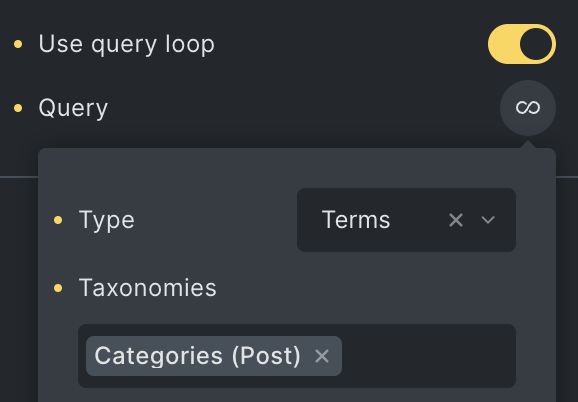Click the Terms text inside Type field

coord(356,220)
